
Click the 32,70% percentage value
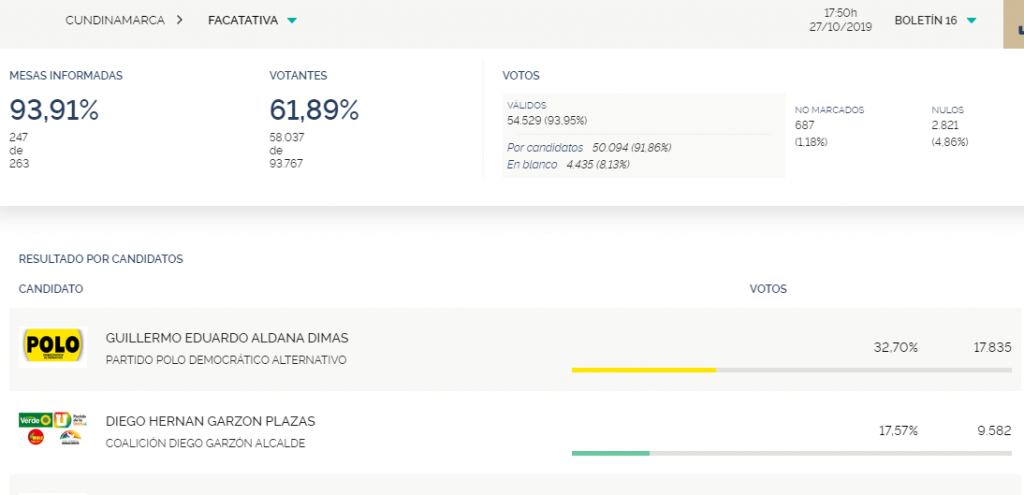tap(896, 348)
